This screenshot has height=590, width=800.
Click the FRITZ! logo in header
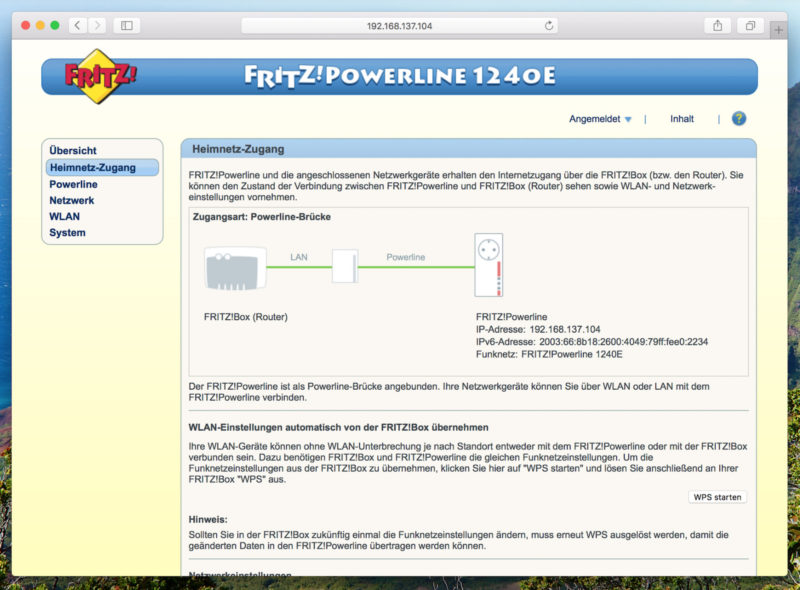[x=100, y=77]
